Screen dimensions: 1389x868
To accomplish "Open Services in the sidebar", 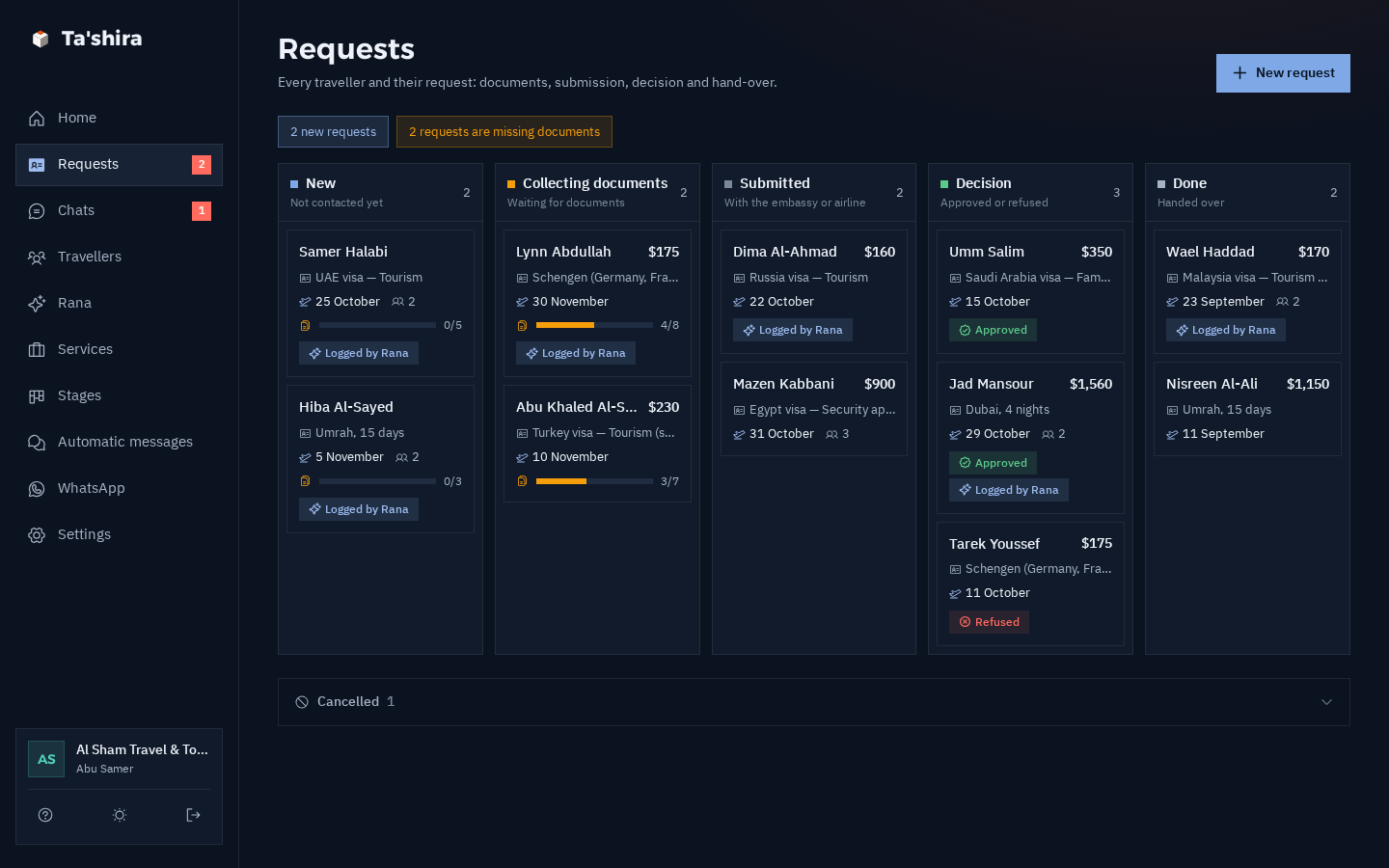I will tap(119, 349).
